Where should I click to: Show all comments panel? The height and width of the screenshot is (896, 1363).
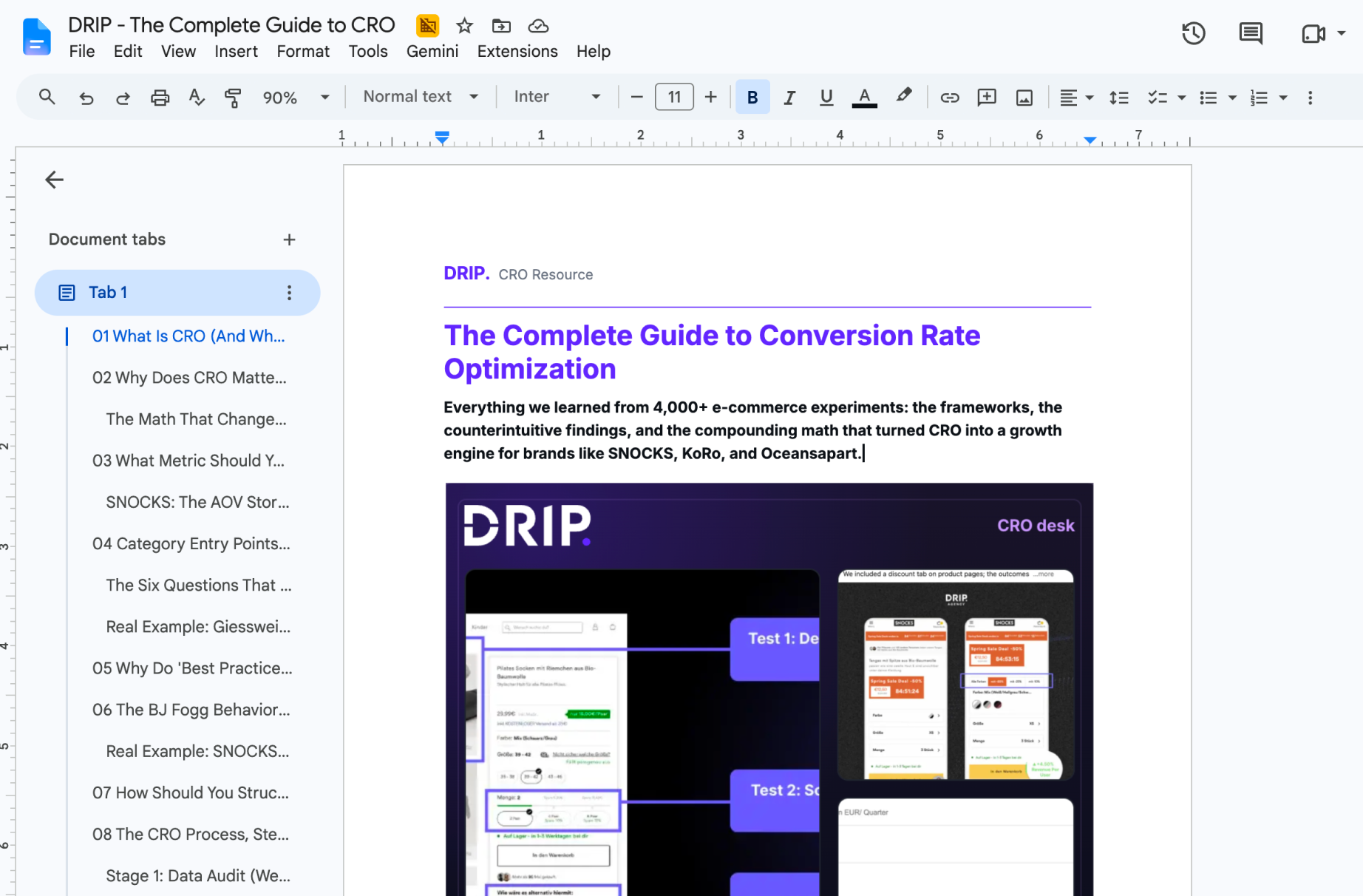pyautogui.click(x=1251, y=33)
